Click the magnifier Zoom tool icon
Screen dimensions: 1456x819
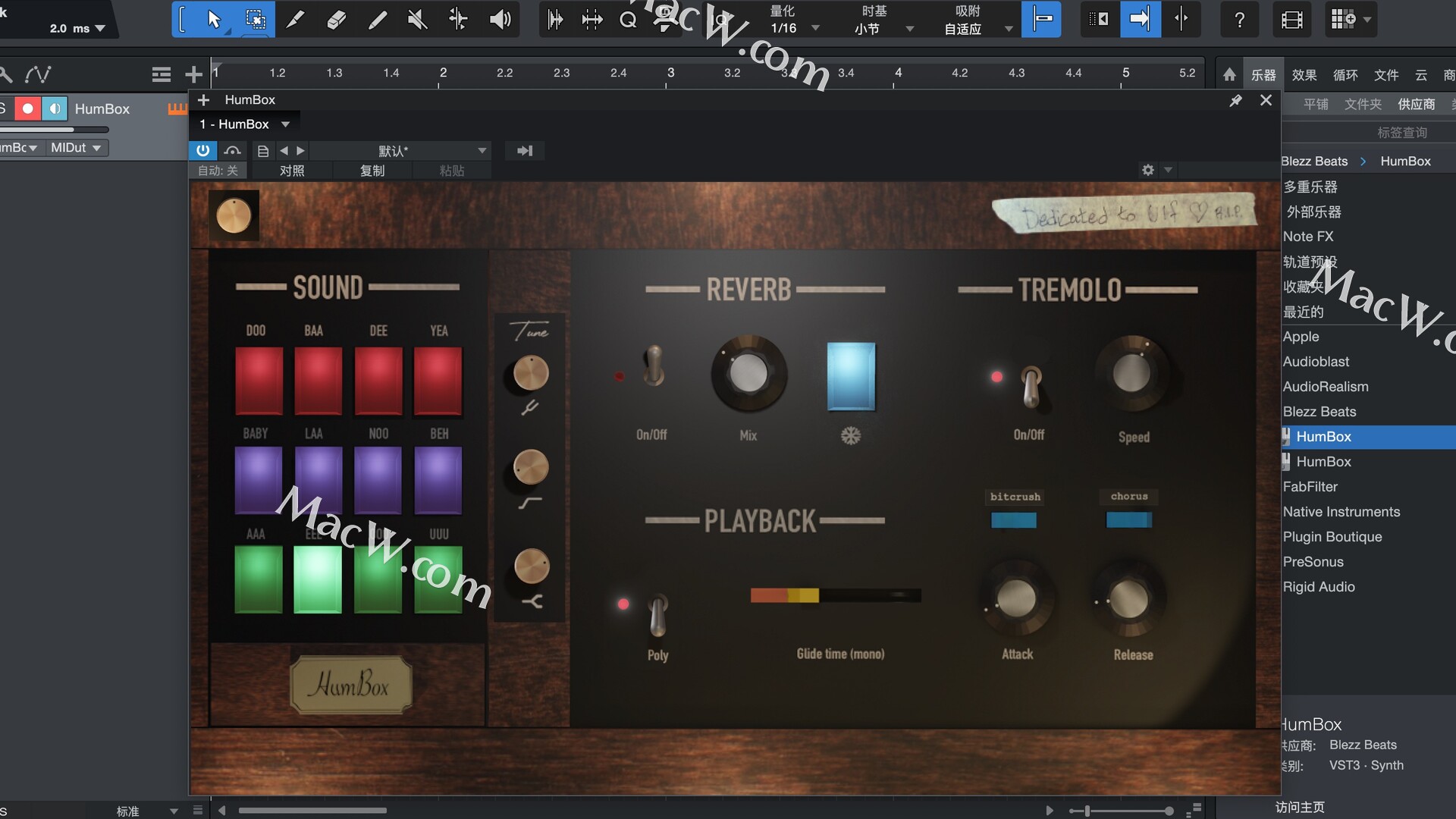click(x=628, y=20)
